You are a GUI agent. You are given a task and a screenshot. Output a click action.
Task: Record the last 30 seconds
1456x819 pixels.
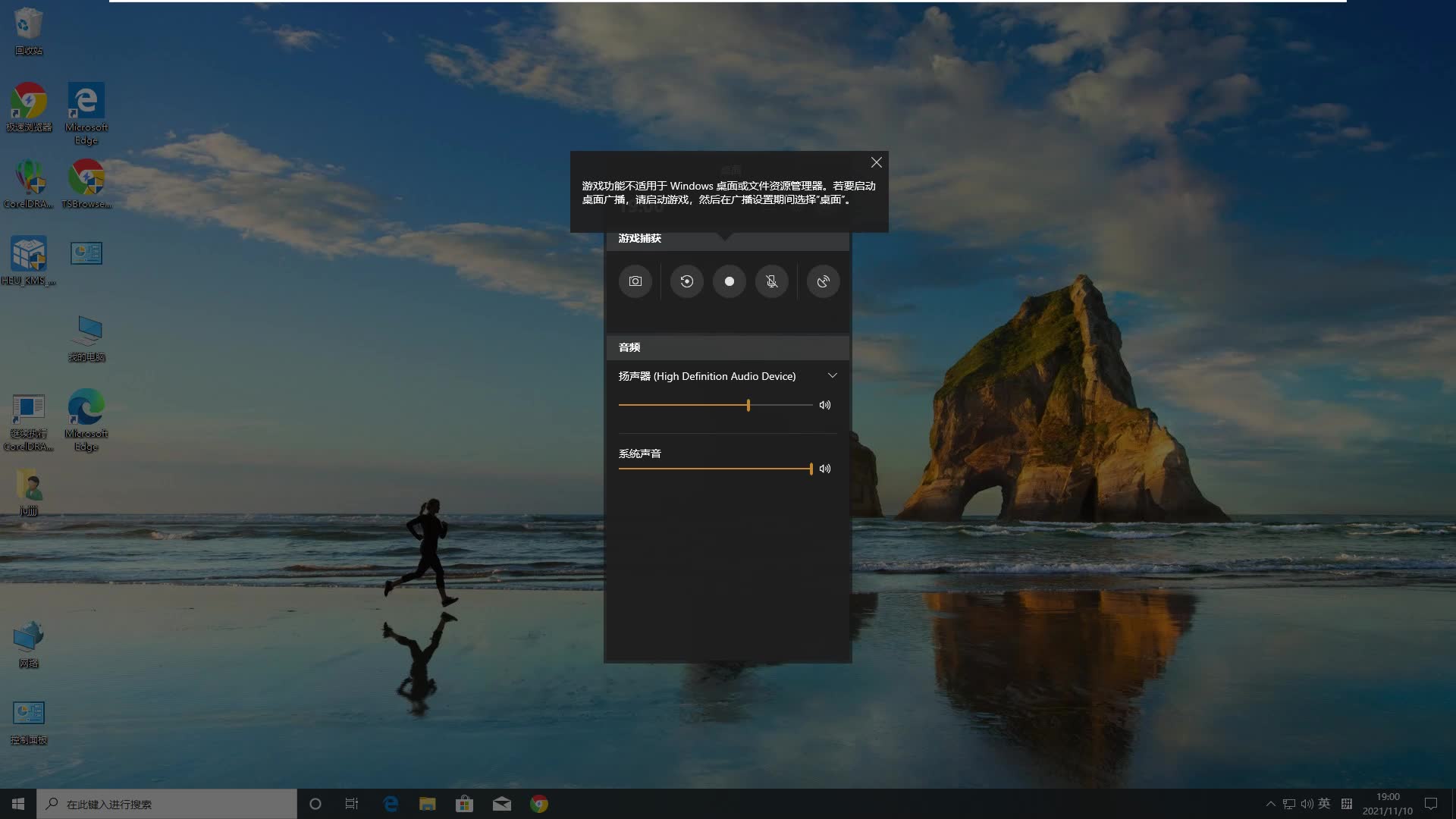click(x=686, y=281)
